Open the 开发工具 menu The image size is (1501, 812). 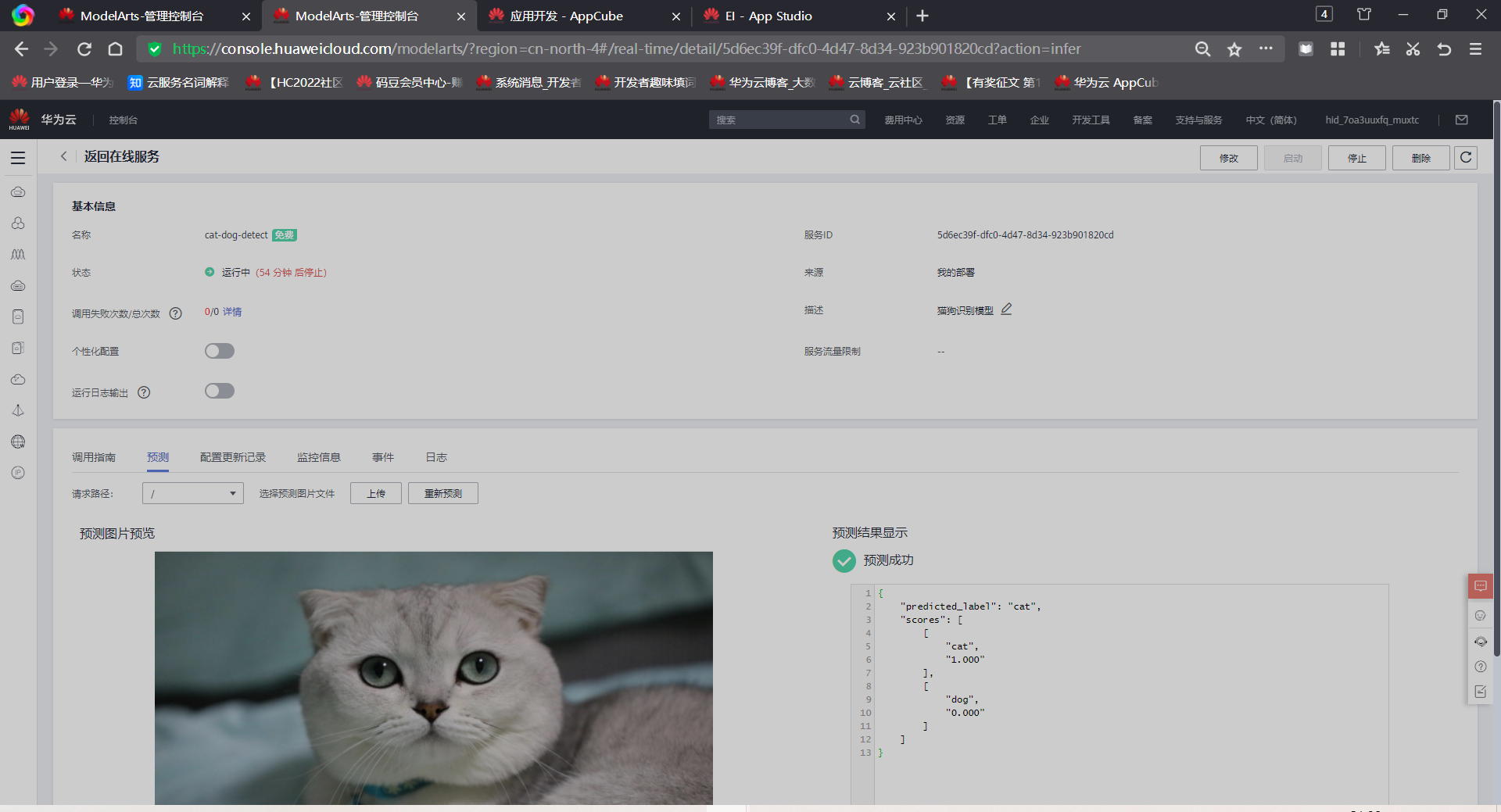tap(1091, 120)
